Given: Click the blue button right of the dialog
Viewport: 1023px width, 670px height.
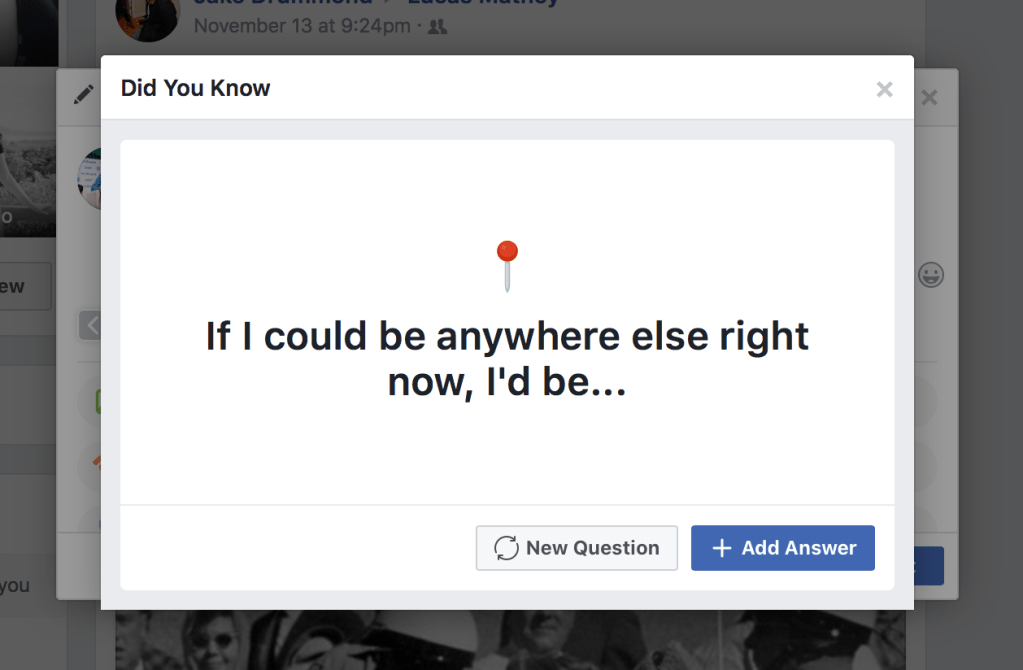Looking at the screenshot, I should [x=929, y=566].
